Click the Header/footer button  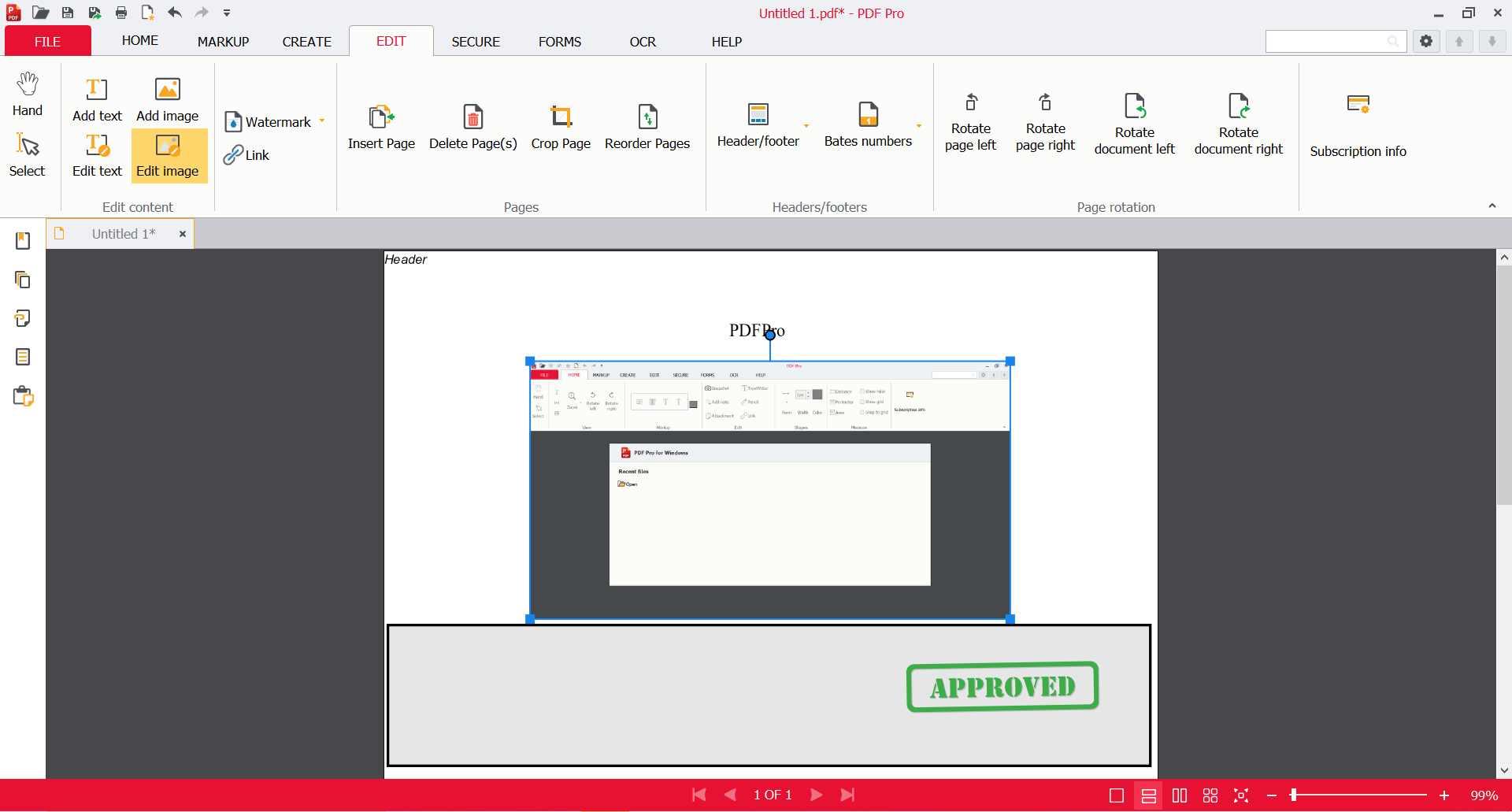758,125
